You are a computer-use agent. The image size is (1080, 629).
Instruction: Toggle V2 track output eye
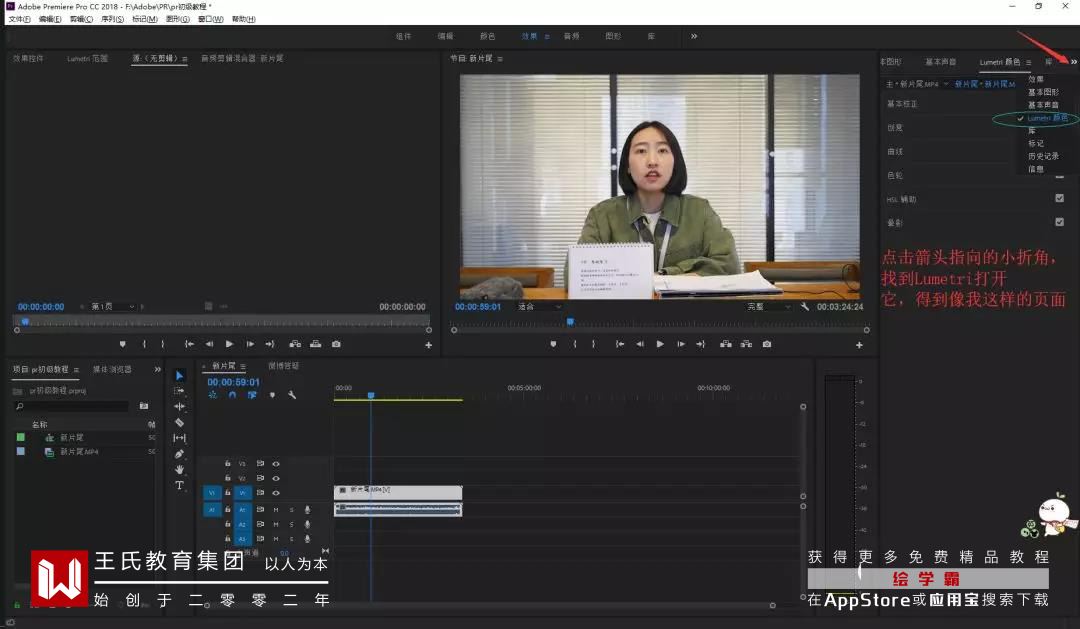pos(276,478)
